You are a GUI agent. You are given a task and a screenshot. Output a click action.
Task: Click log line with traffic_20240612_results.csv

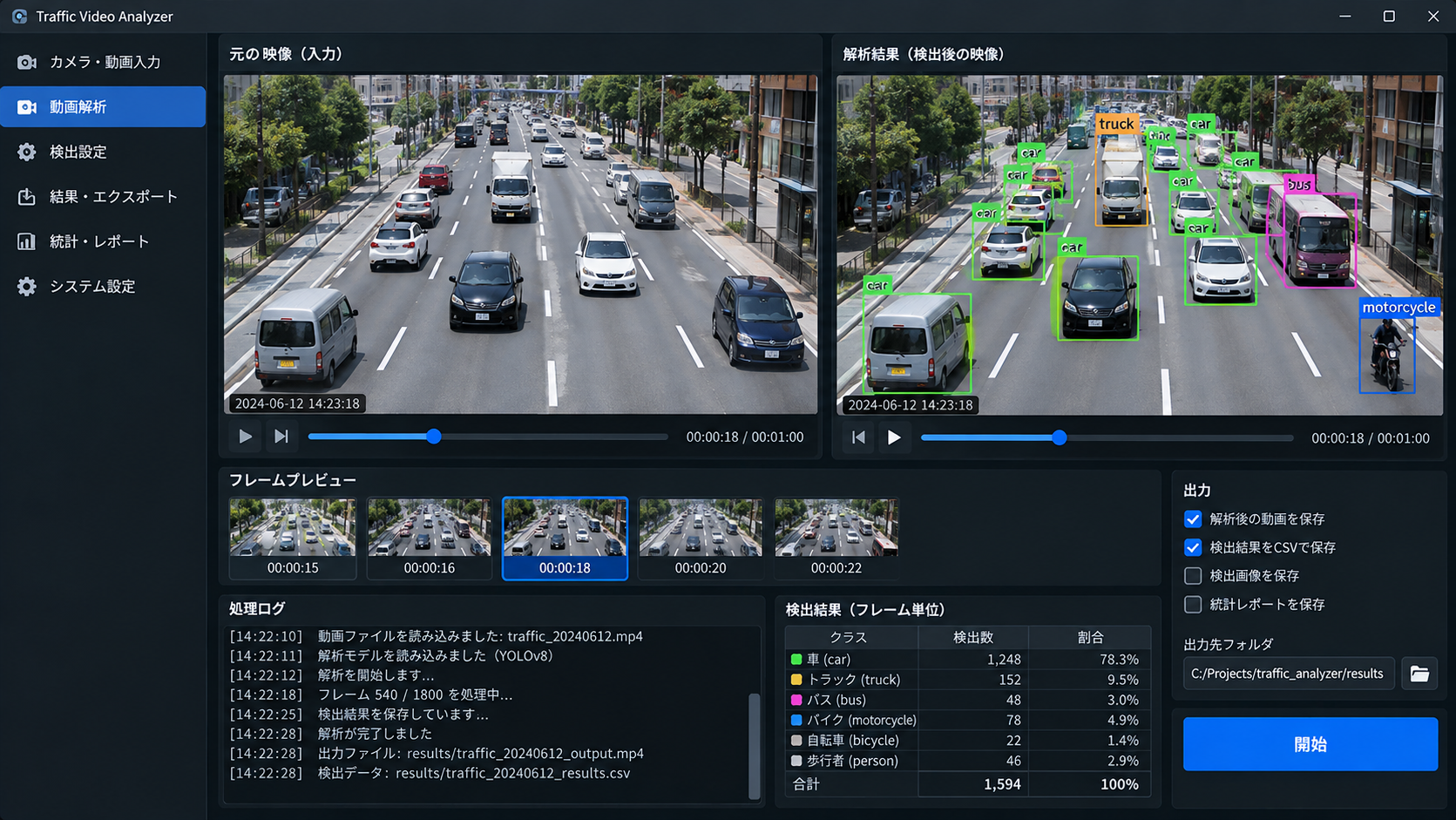tap(430, 773)
